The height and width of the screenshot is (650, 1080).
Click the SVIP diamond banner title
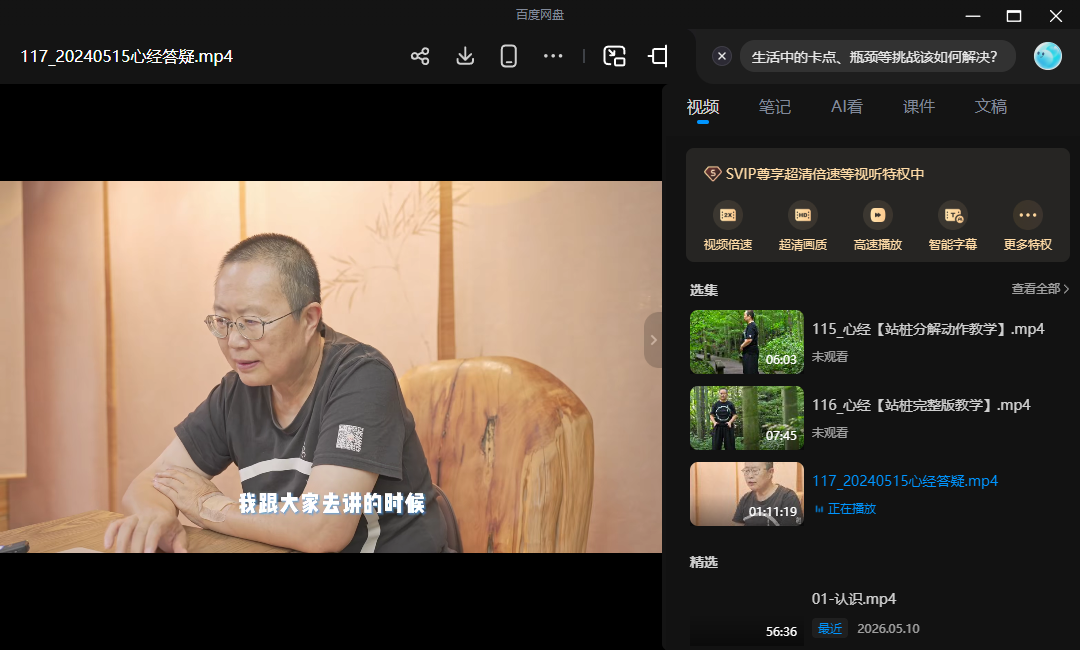click(x=814, y=174)
